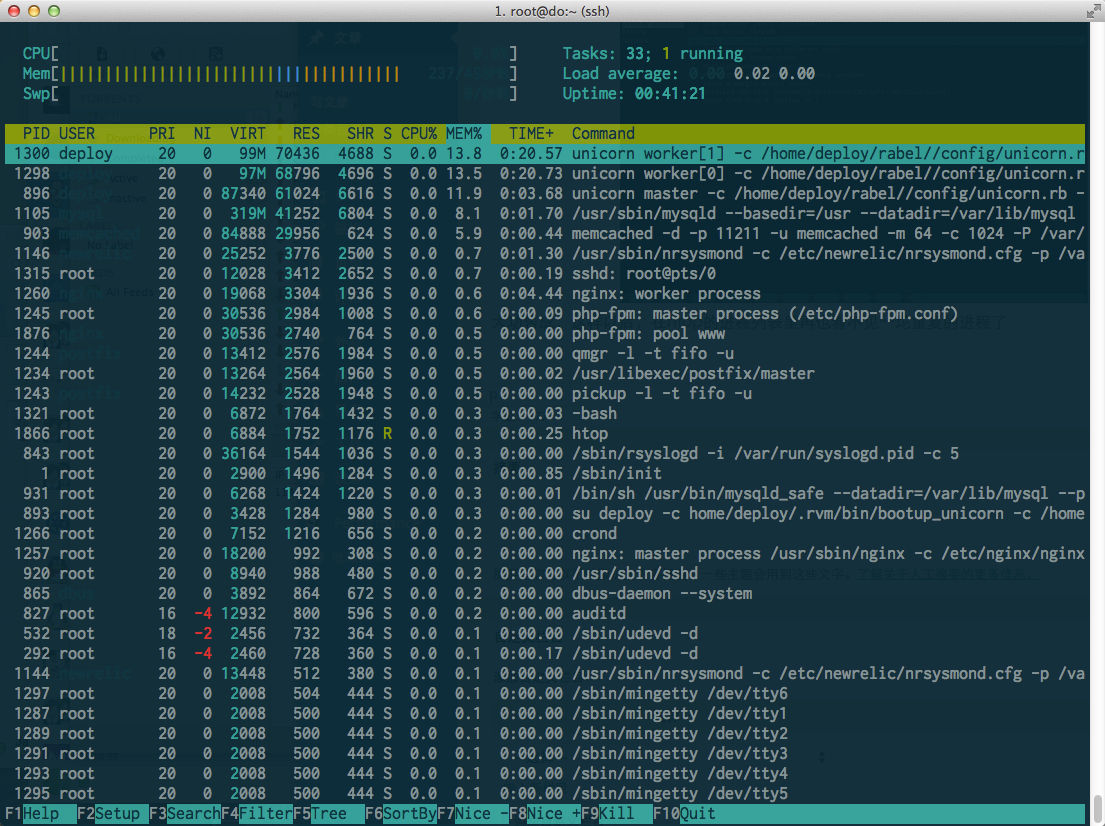Click the CPU meter label
Image resolution: width=1105 pixels, height=826 pixels.
[37, 54]
